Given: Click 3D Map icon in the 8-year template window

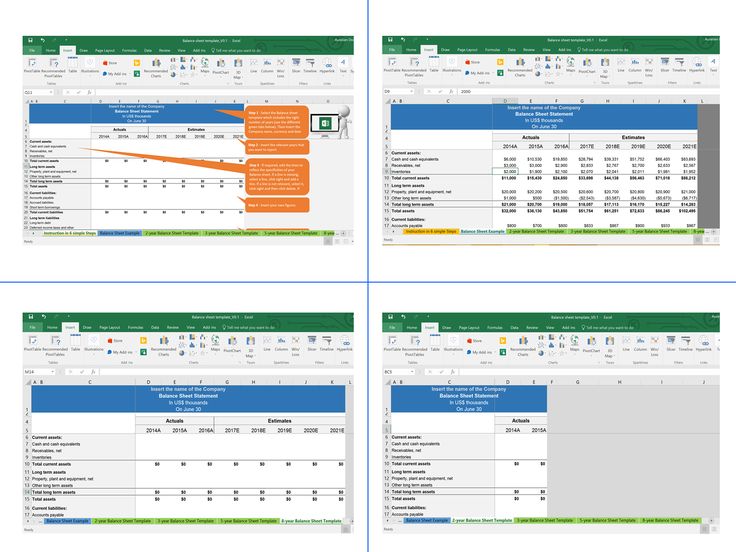Looking at the screenshot, I should [x=250, y=346].
